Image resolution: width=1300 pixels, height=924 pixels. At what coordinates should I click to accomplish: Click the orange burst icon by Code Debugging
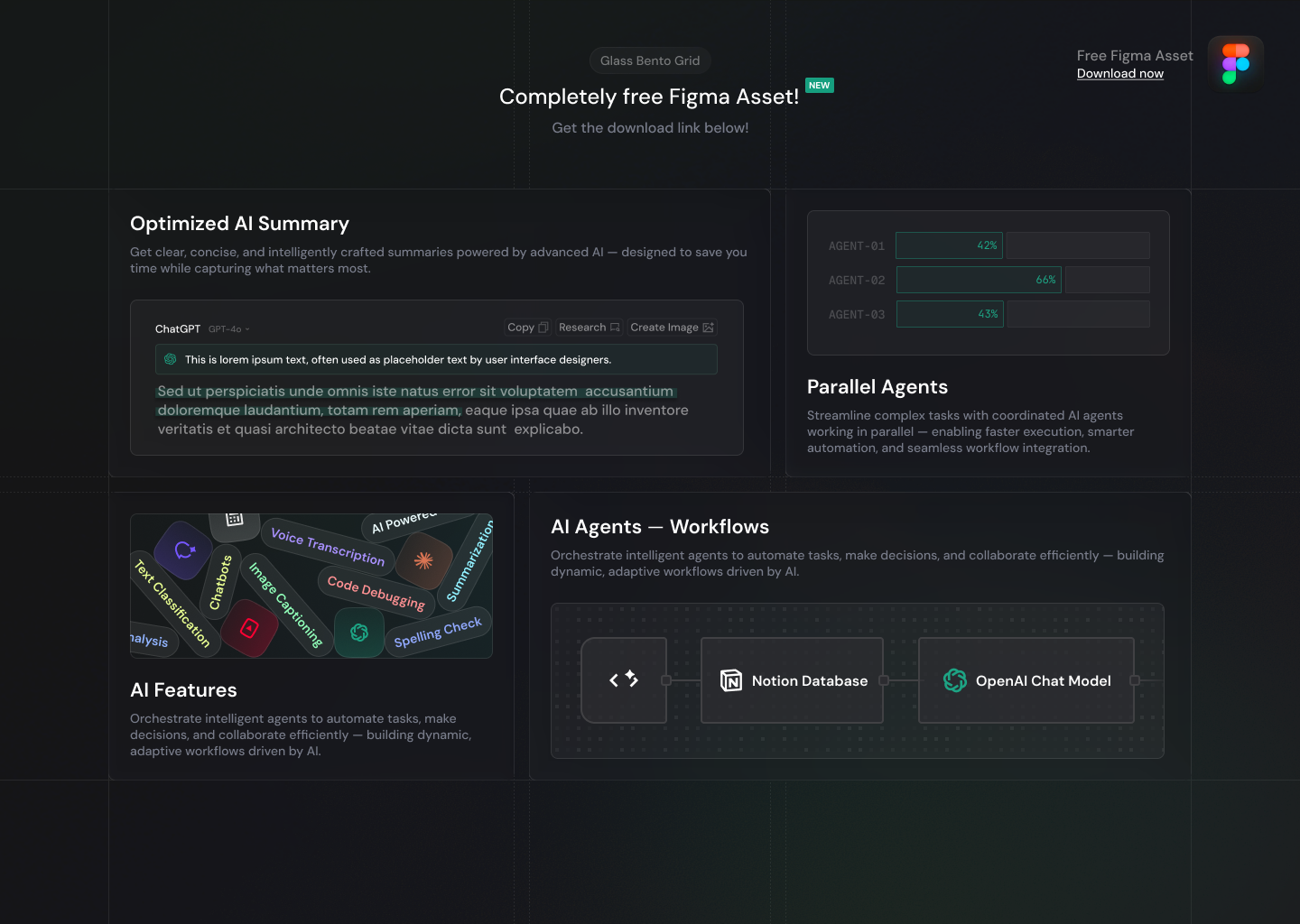(422, 560)
